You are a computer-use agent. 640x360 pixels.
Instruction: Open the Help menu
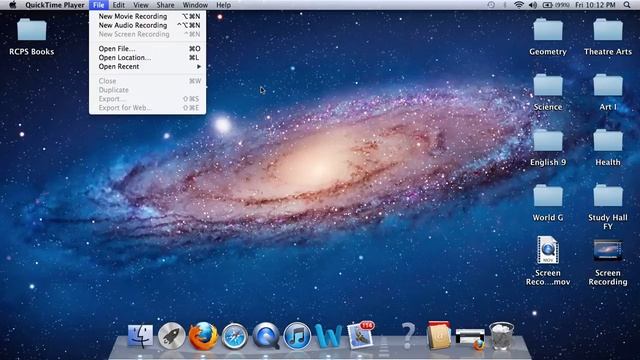tap(223, 5)
